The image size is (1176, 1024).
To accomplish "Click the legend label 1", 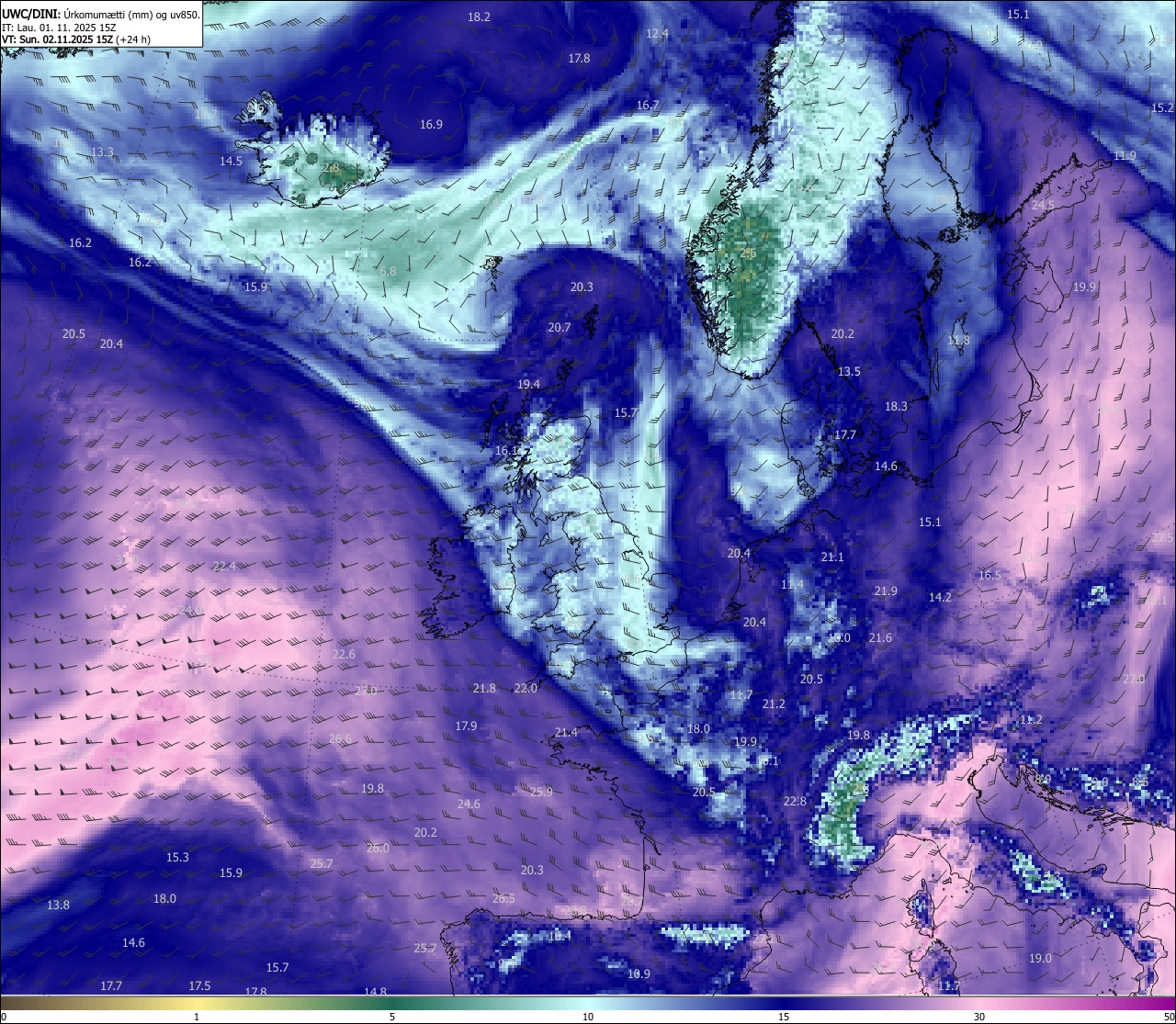I will (x=197, y=1017).
